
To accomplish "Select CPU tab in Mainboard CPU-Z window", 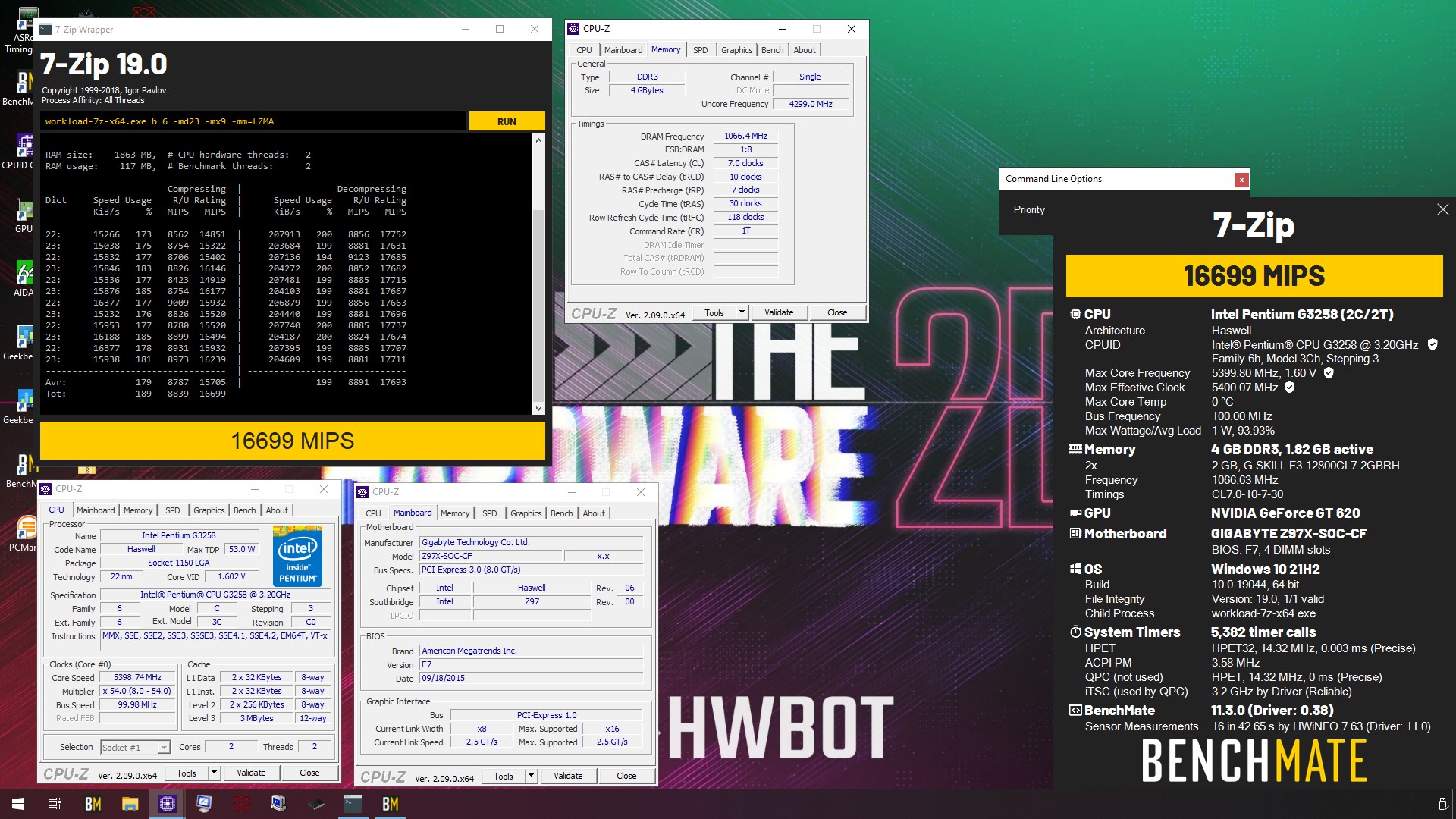I will (x=373, y=513).
